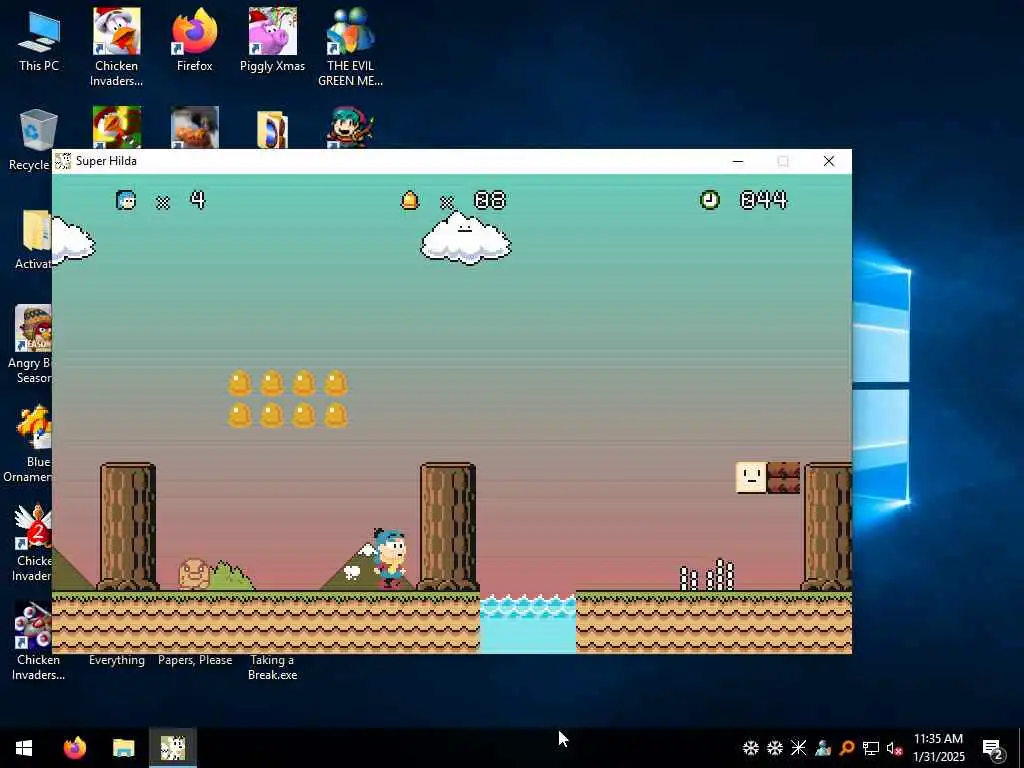Open the network status tray icon
Viewport: 1024px width, 768px height.
click(x=871, y=748)
